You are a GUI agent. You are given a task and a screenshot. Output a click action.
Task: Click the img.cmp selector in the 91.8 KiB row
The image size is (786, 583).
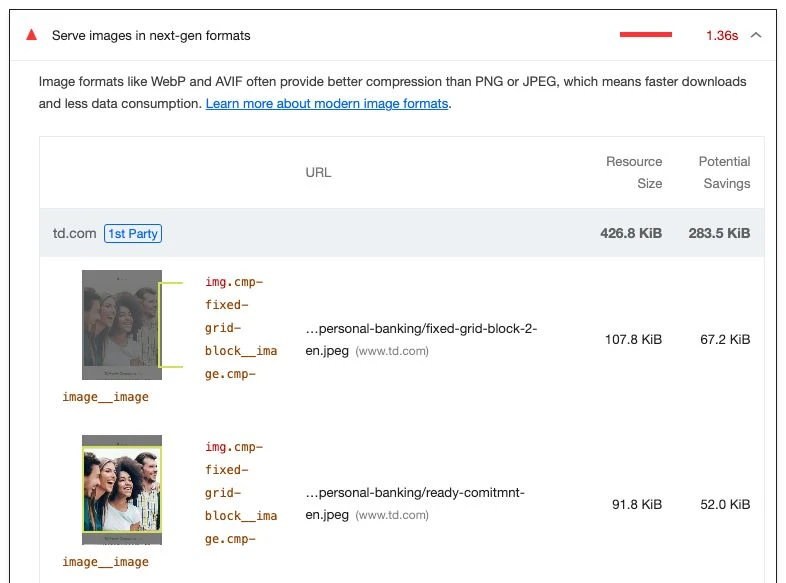click(x=241, y=493)
